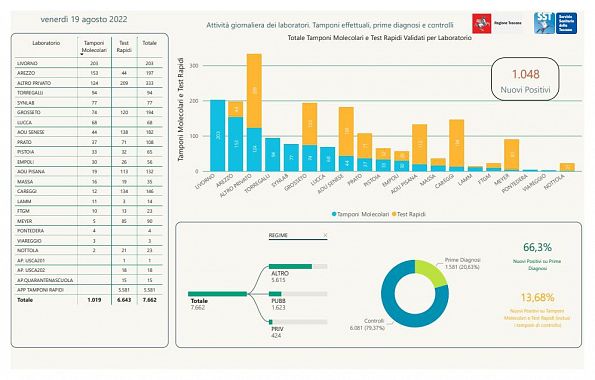595x380 pixels.
Task: Click the SST Servizio Sanitario logo
Action: [x=556, y=23]
